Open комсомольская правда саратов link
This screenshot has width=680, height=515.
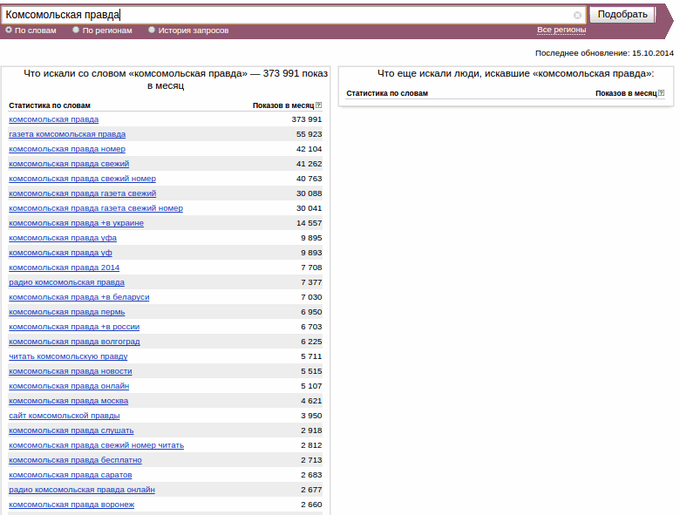tap(70, 475)
